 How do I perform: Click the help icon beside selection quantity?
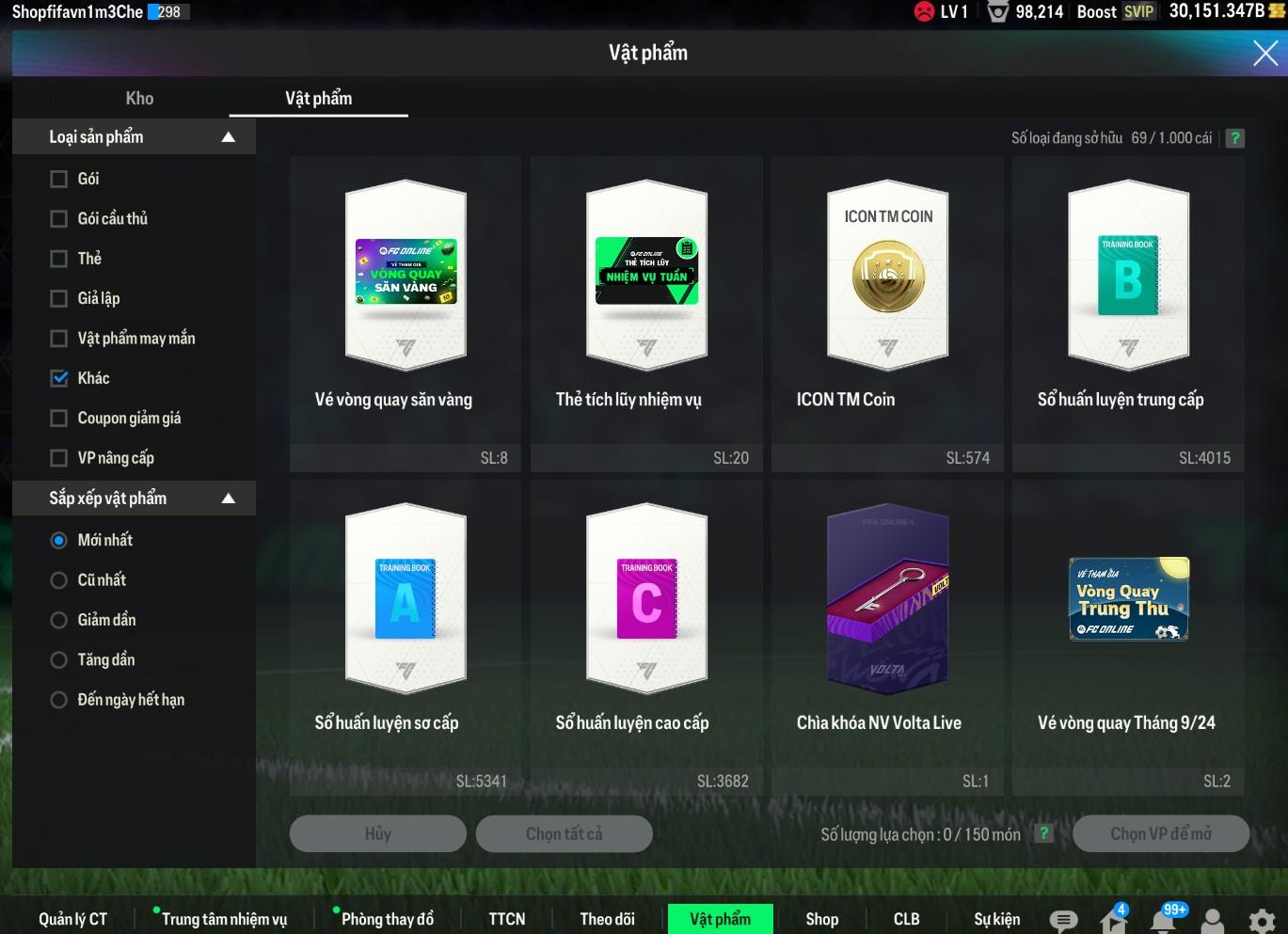[1043, 833]
